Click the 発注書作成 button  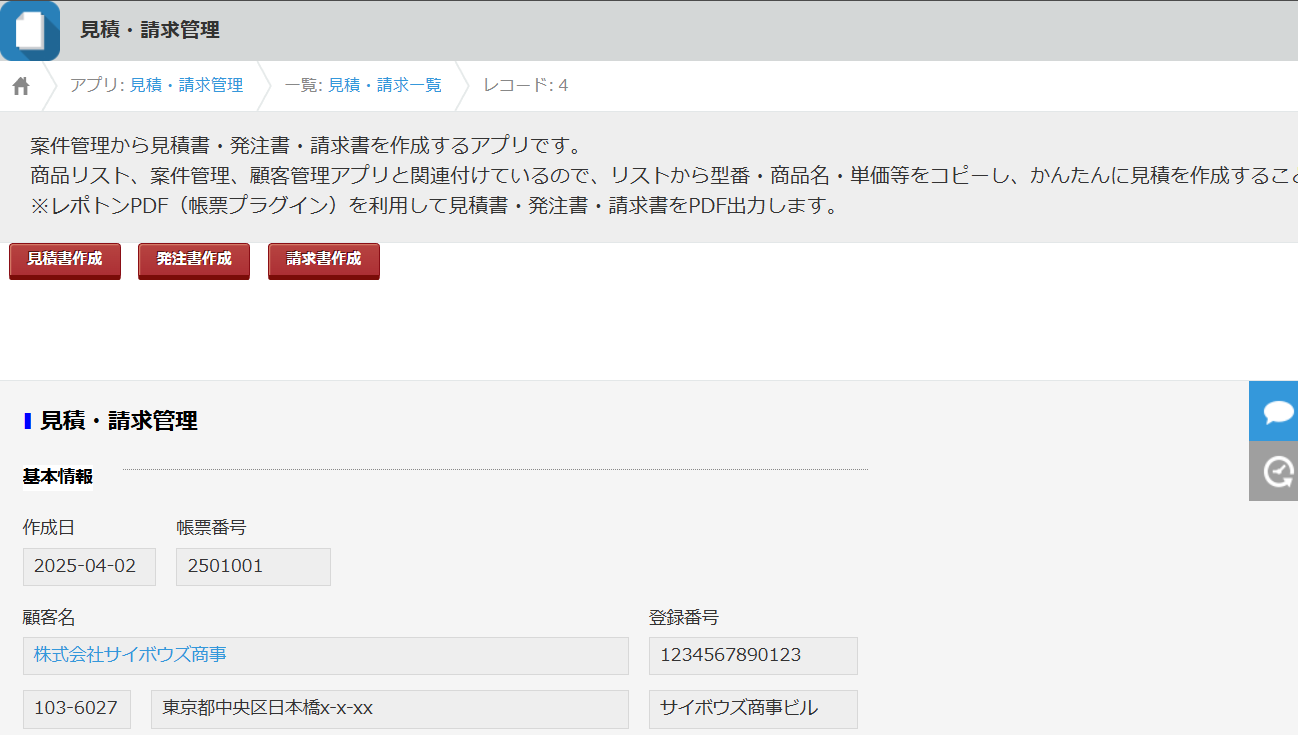tap(194, 260)
